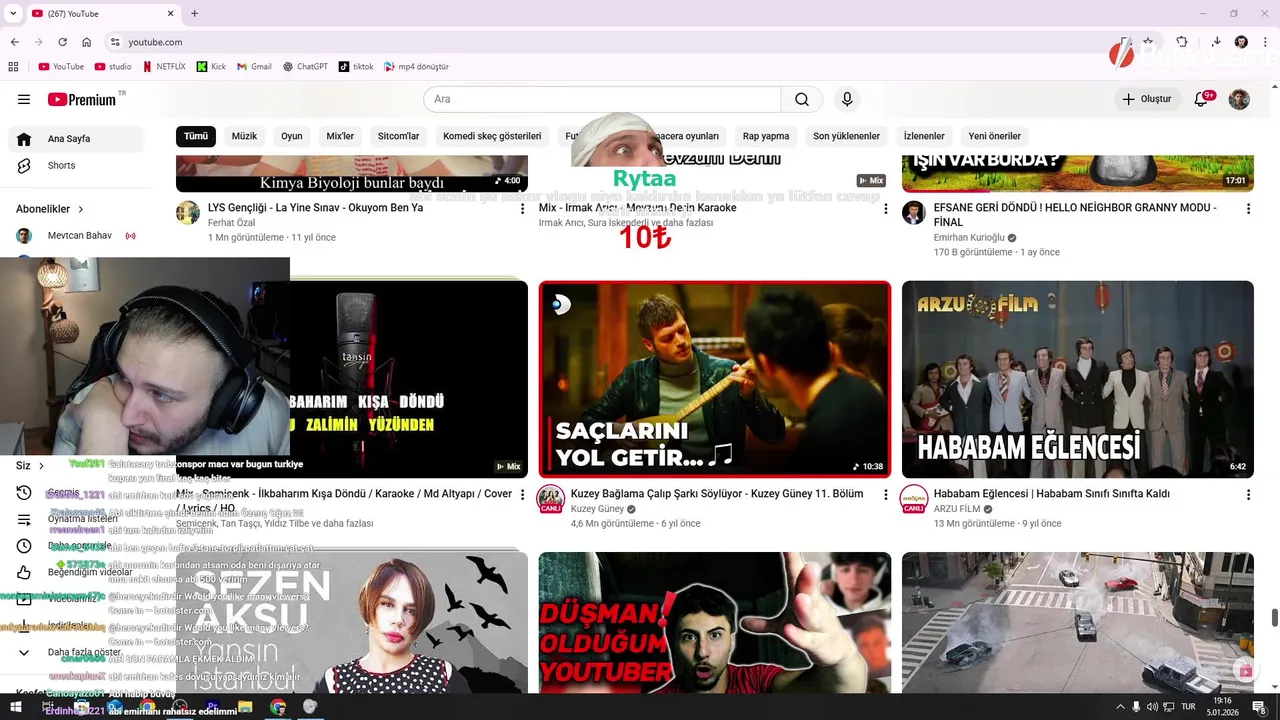Screen dimensions: 1280x720
Task: Open the Kuzey Güney channel name
Action: [597, 509]
